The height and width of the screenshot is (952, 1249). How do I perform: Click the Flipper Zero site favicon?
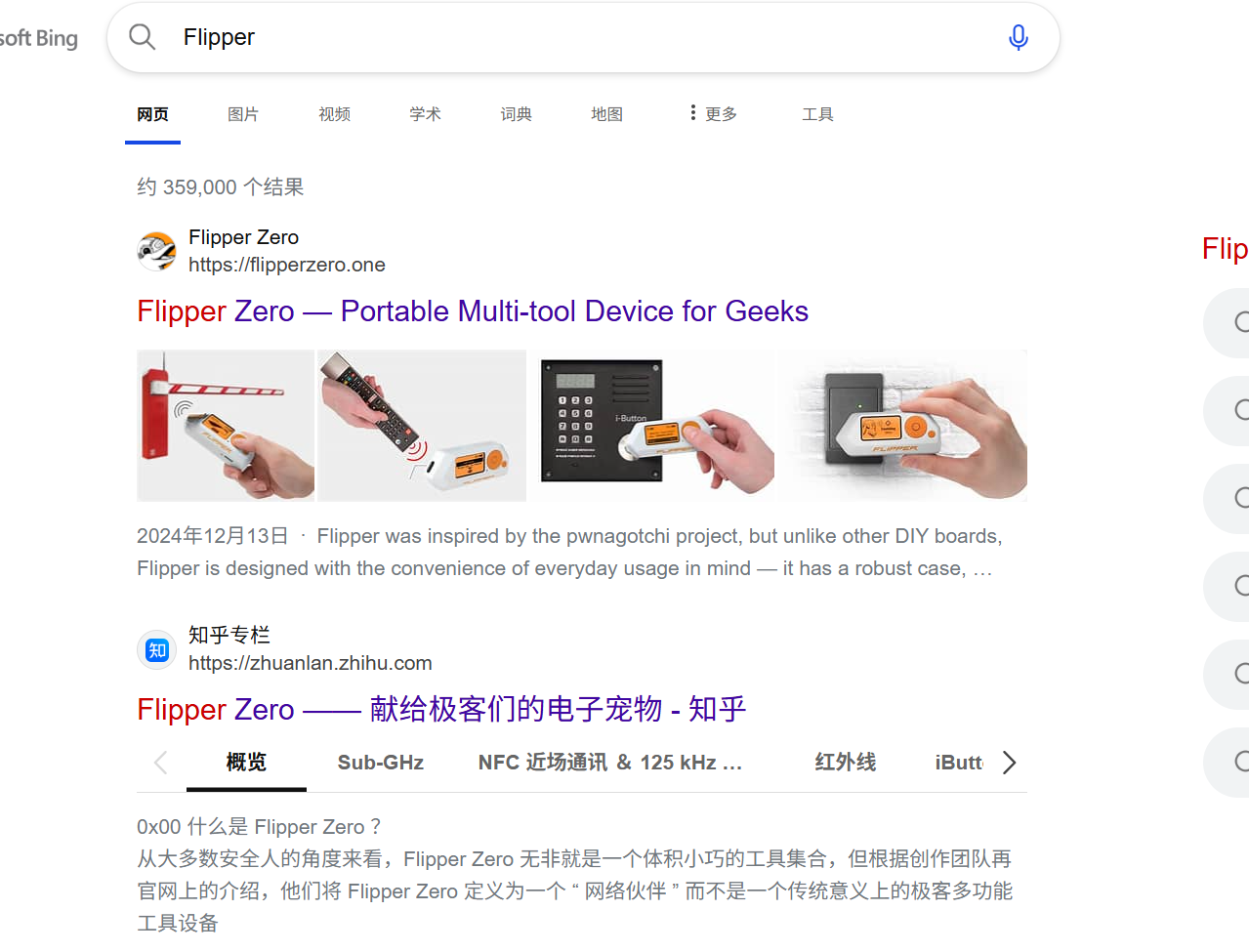[157, 251]
